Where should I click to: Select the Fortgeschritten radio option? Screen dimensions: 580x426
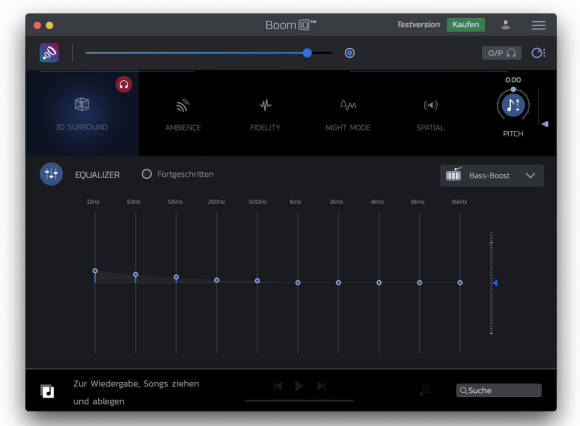[x=147, y=174]
